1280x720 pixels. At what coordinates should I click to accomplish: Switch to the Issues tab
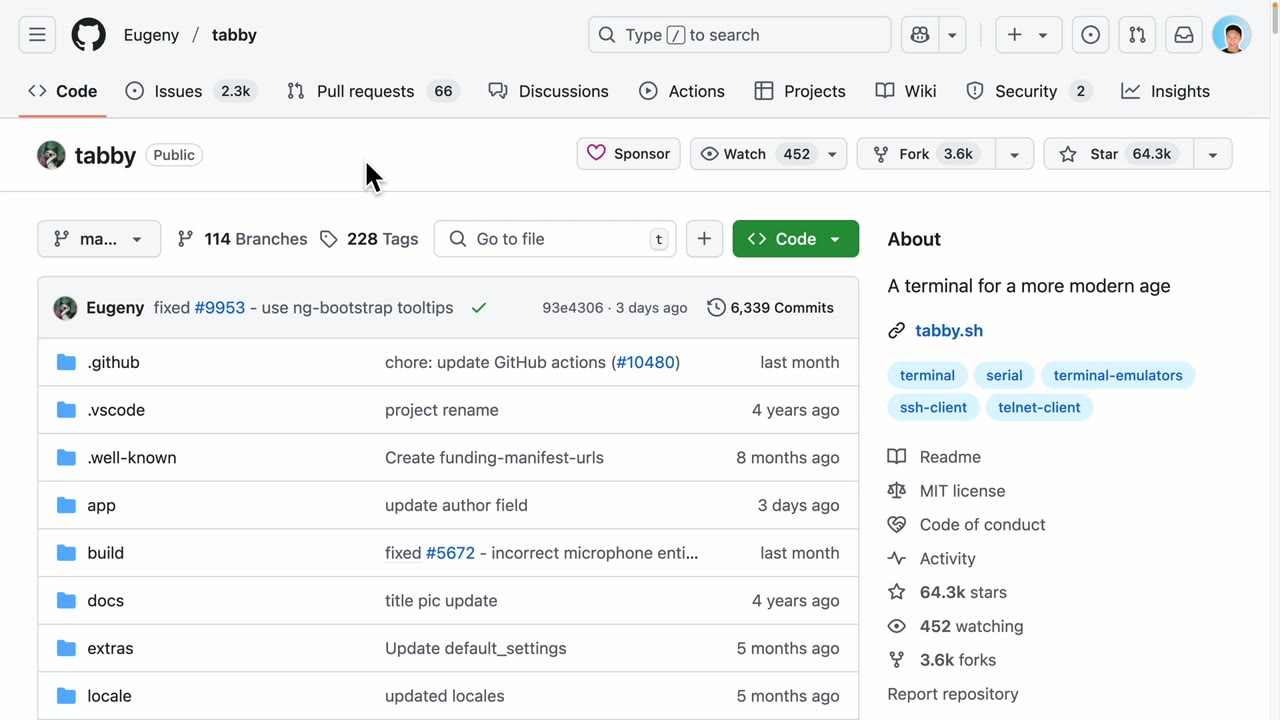click(189, 91)
